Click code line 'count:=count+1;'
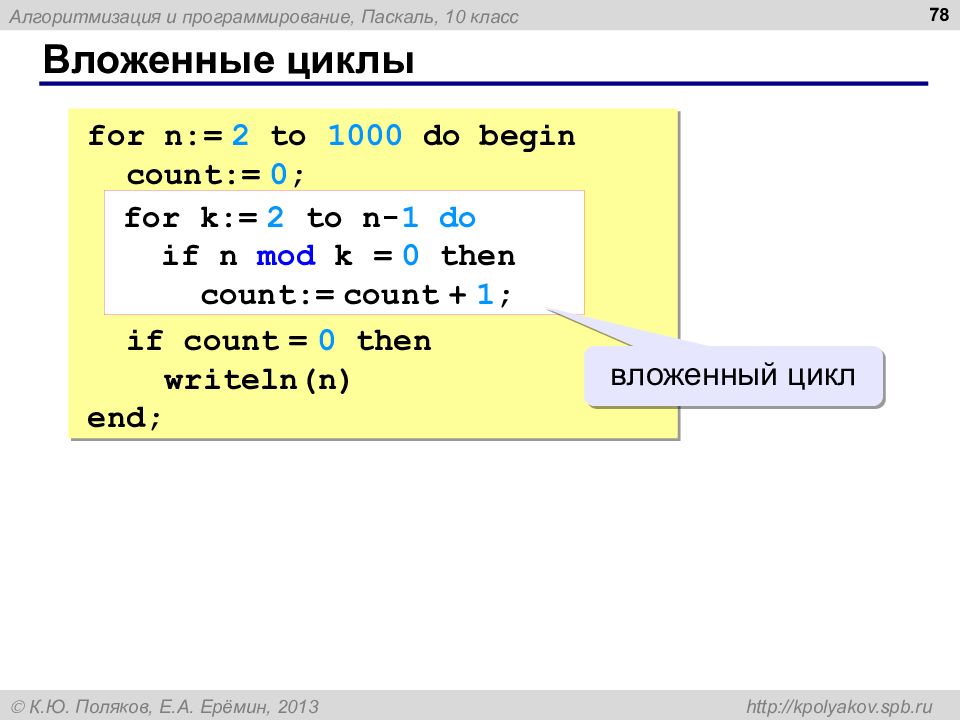This screenshot has height=720, width=960. [356, 294]
